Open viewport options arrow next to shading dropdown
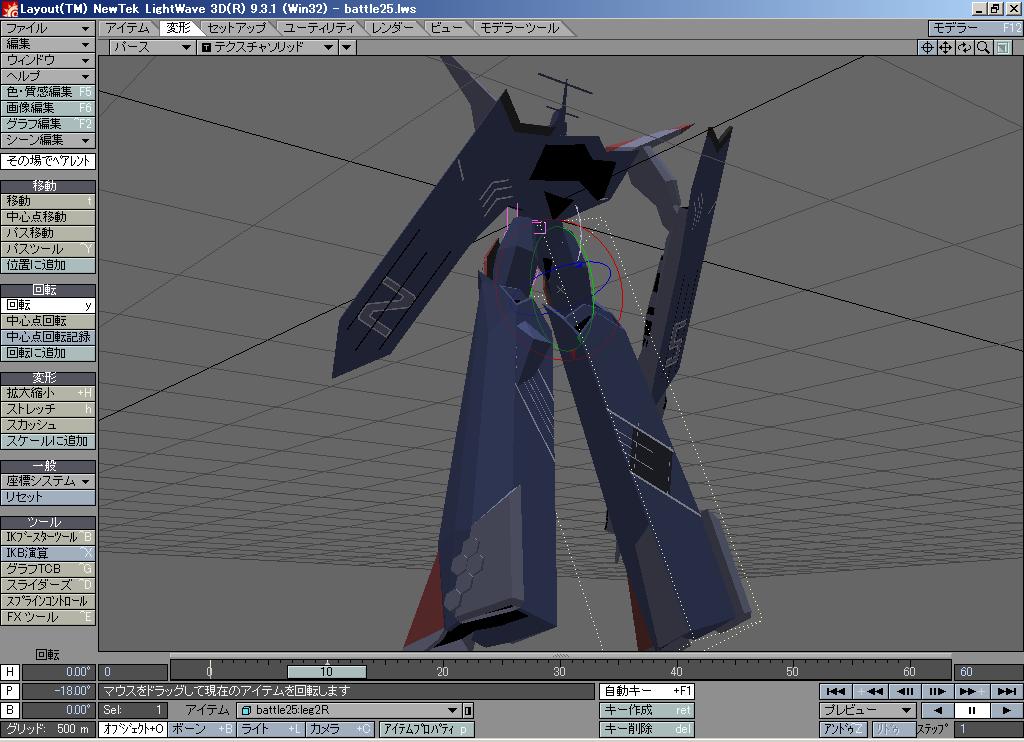This screenshot has height=742, width=1024. tap(347, 47)
